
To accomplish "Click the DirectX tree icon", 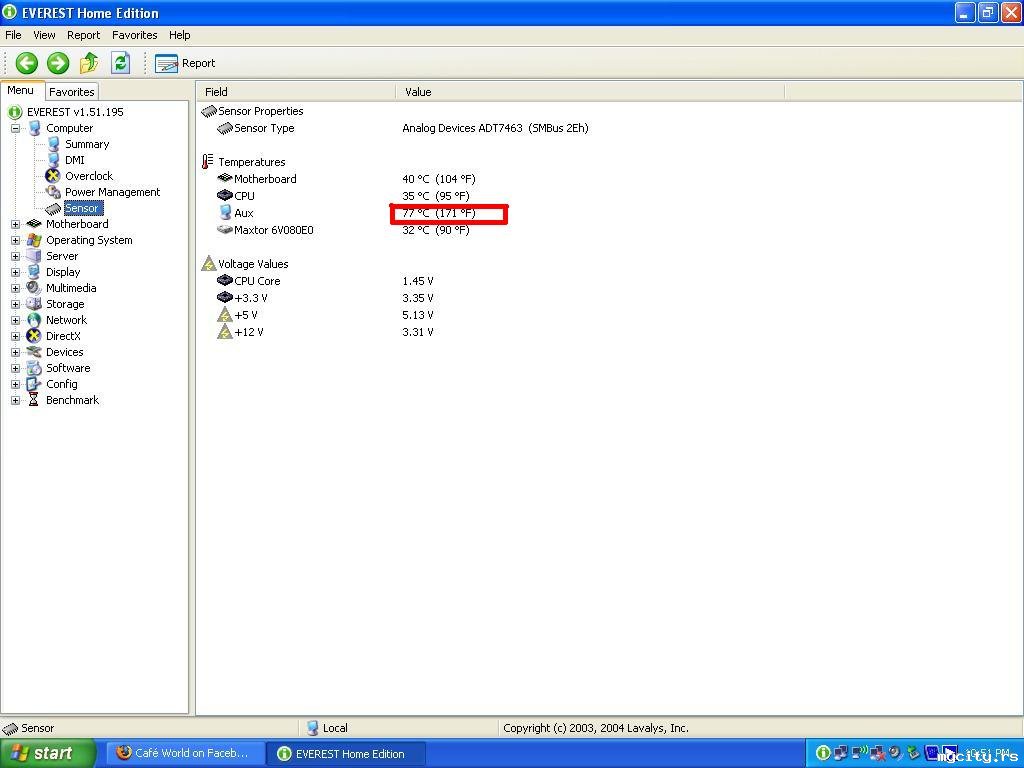I will coord(34,336).
